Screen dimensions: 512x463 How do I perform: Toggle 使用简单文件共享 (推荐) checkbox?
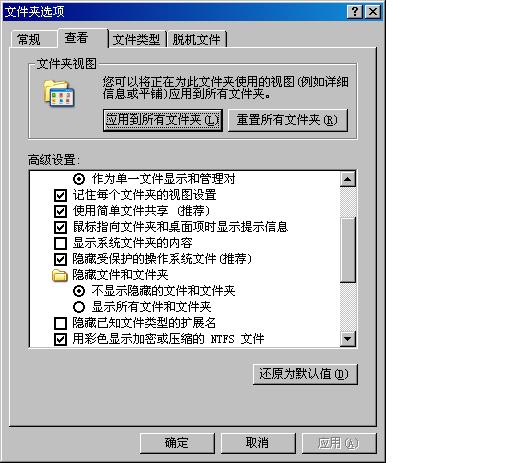coord(60,211)
